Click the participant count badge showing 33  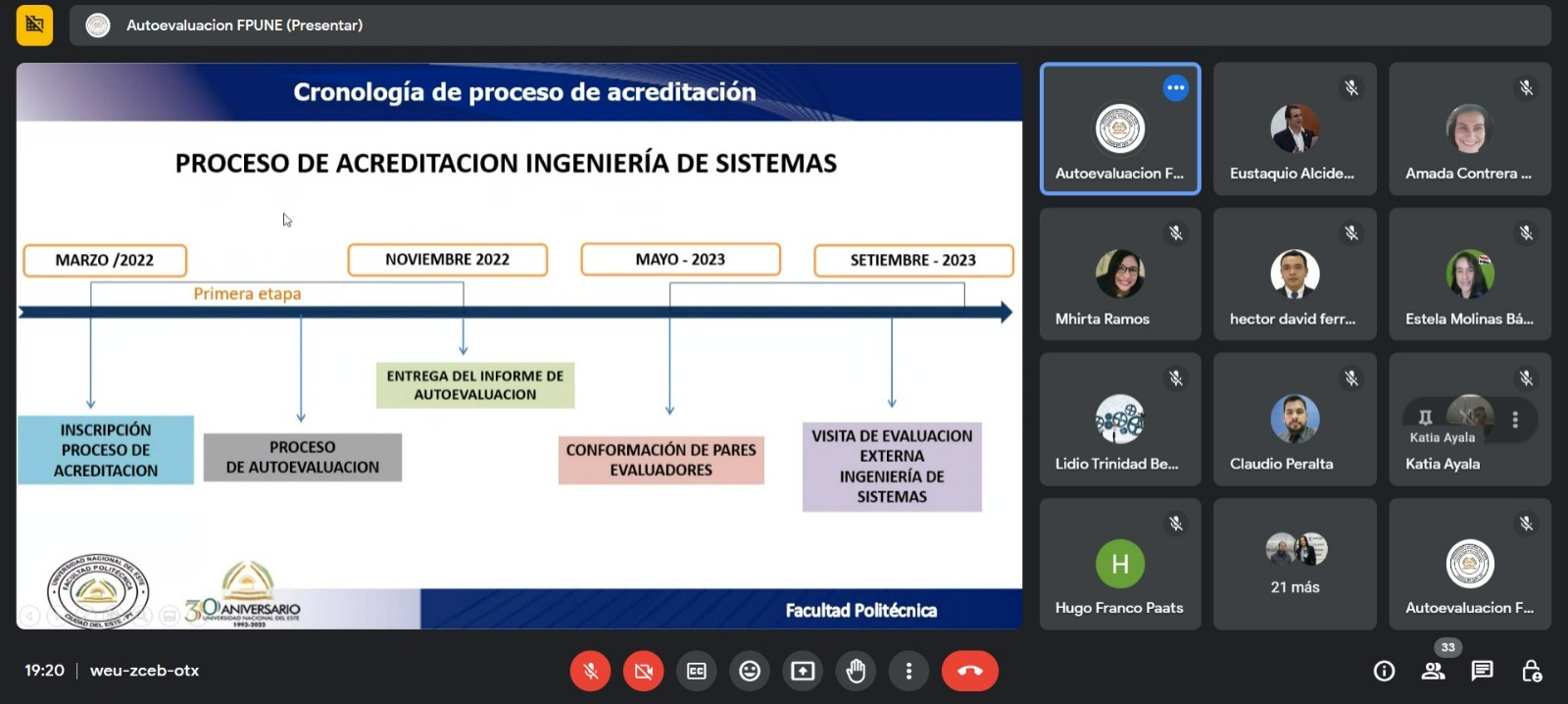coord(1448,647)
